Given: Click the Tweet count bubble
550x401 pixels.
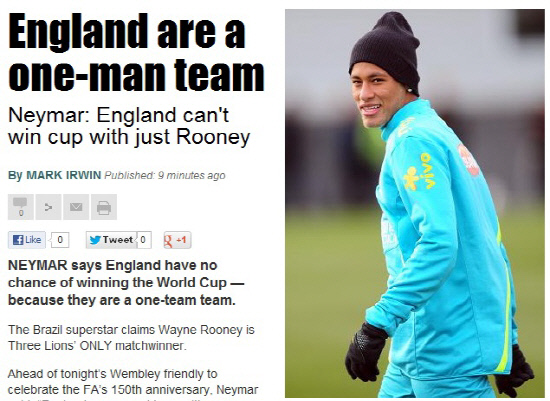Looking at the screenshot, I should [144, 240].
